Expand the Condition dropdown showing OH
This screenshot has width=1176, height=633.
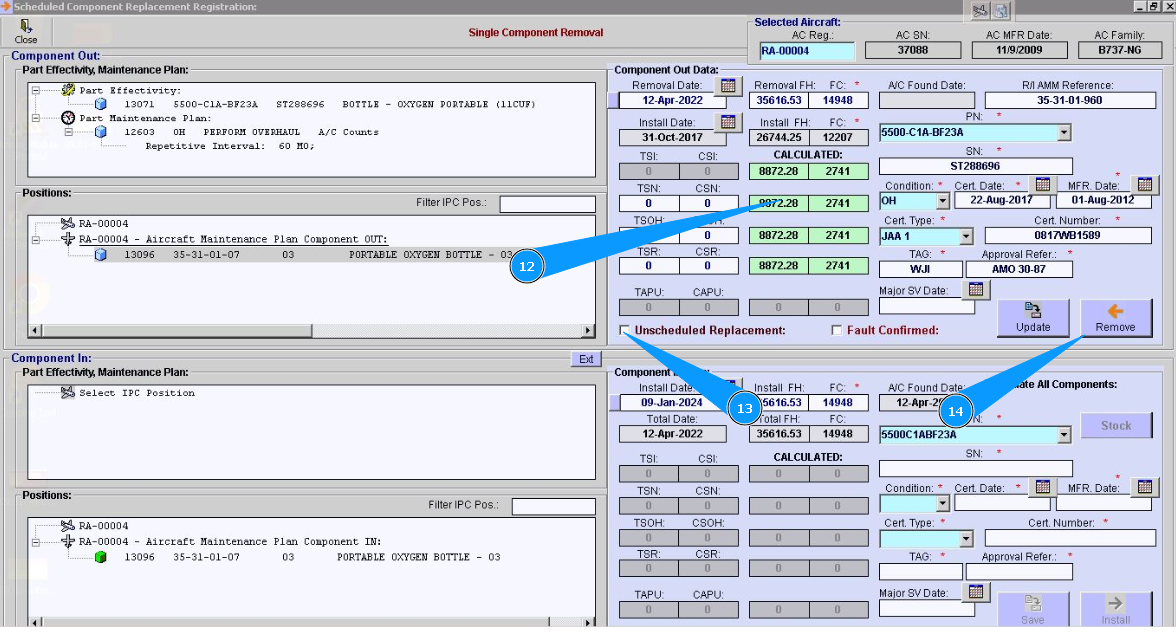click(942, 200)
